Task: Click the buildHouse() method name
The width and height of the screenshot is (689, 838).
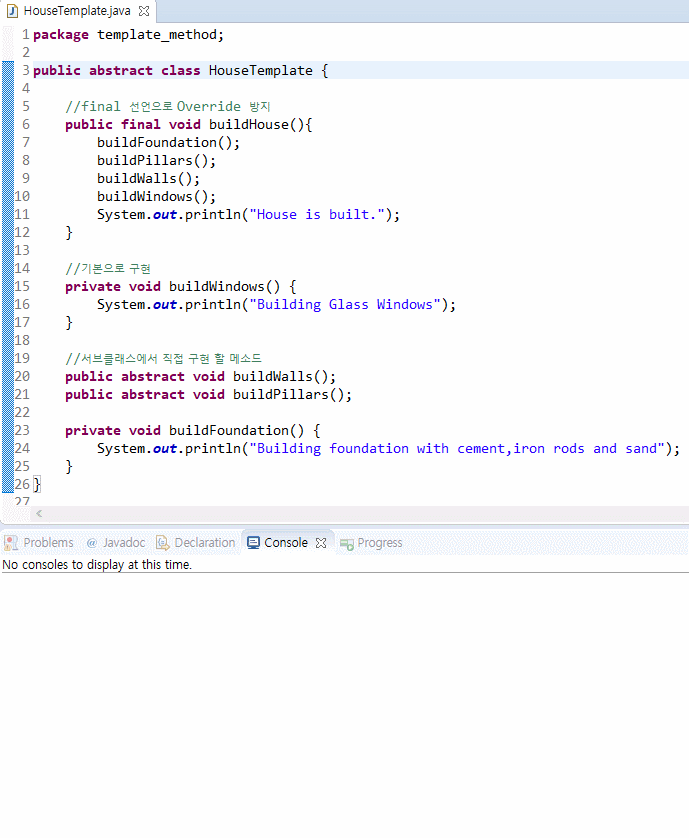Action: pos(249,125)
